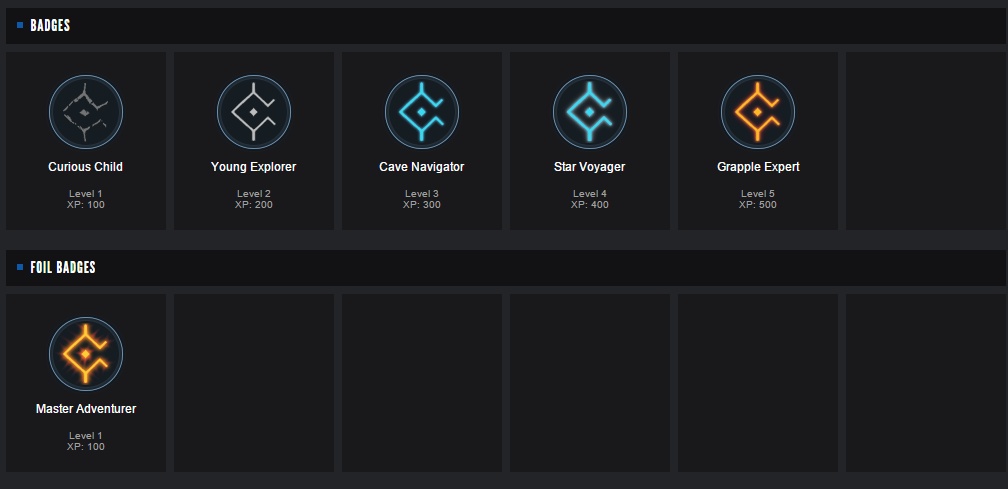
Task: Click the Master Adventurer badge title
Action: pos(86,409)
